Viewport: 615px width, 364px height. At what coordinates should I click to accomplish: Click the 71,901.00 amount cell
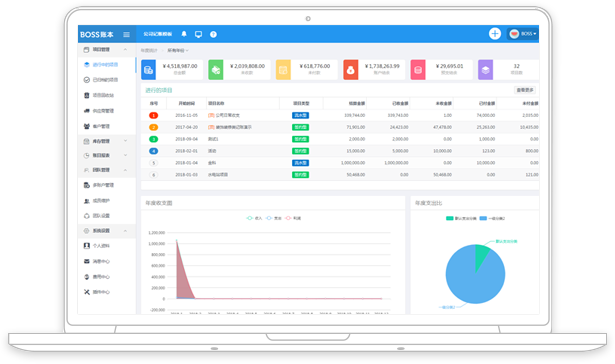pos(356,127)
